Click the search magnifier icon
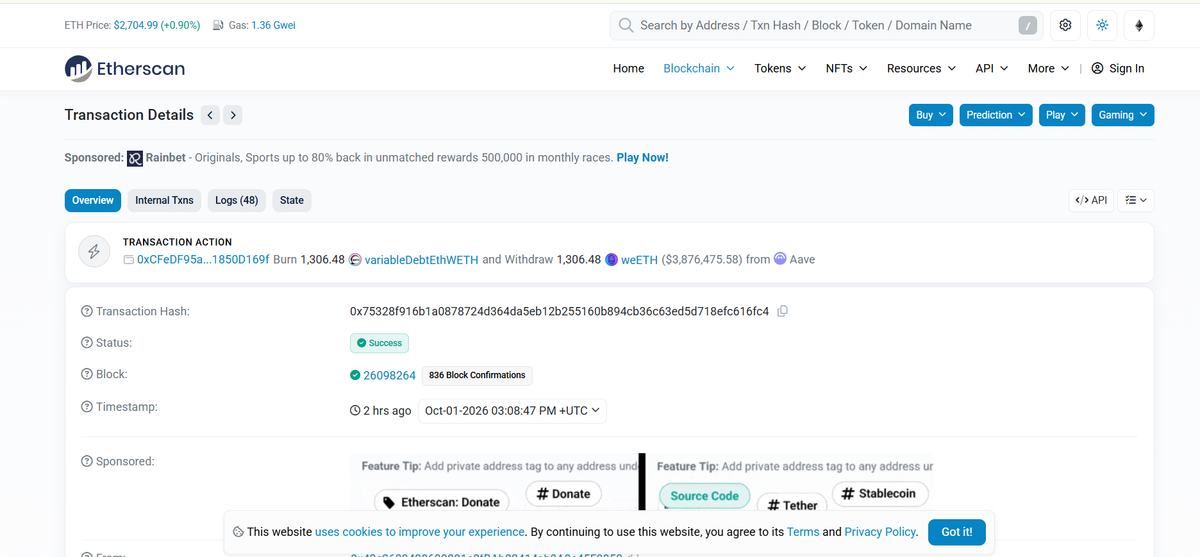The height and width of the screenshot is (557, 1200). (626, 25)
